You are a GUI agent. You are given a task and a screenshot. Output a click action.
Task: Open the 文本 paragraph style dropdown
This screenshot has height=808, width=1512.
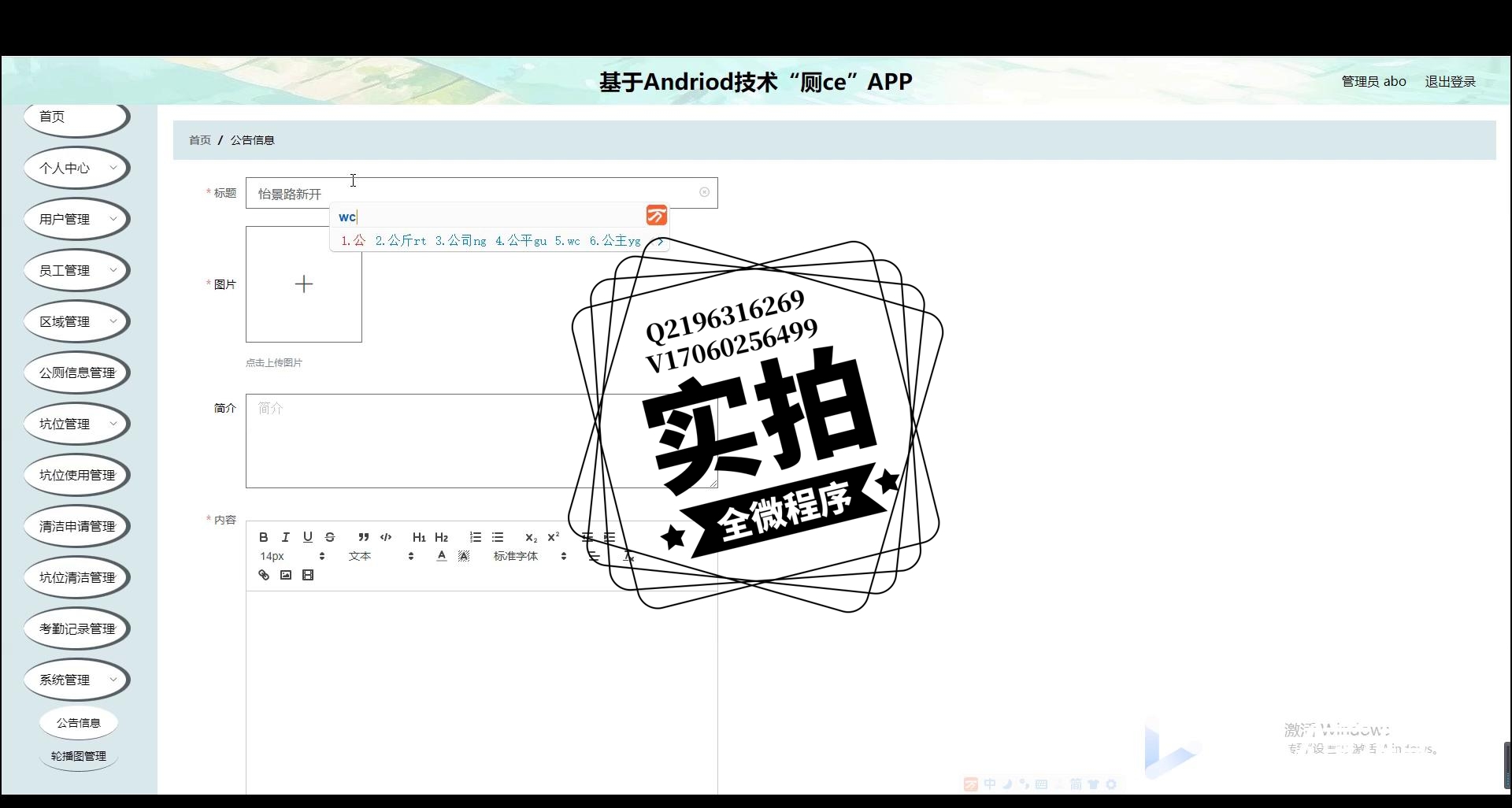pos(381,556)
